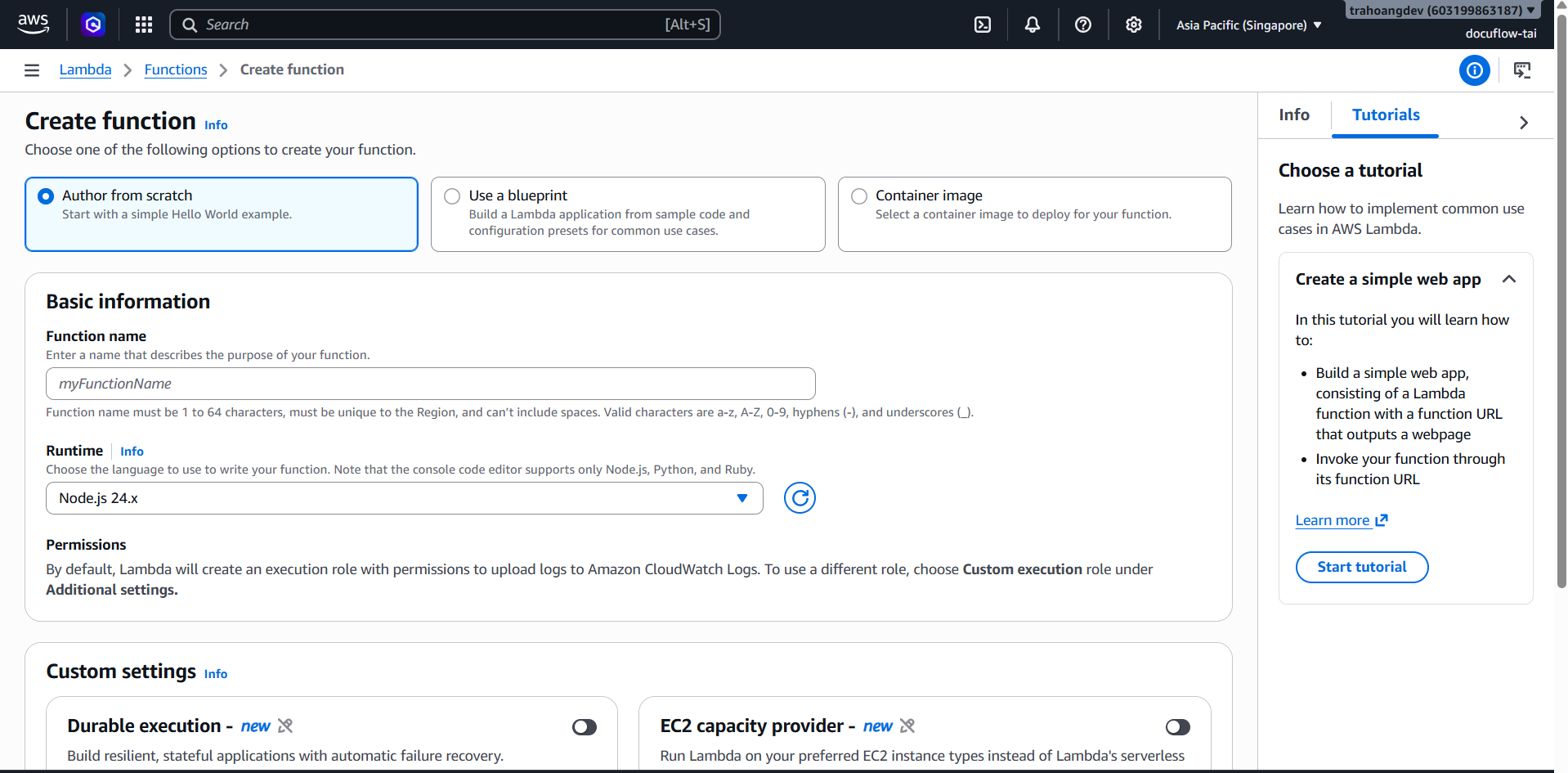This screenshot has width=1568, height=773.
Task: Click the magnifier icon in the search bar
Action: click(x=190, y=25)
